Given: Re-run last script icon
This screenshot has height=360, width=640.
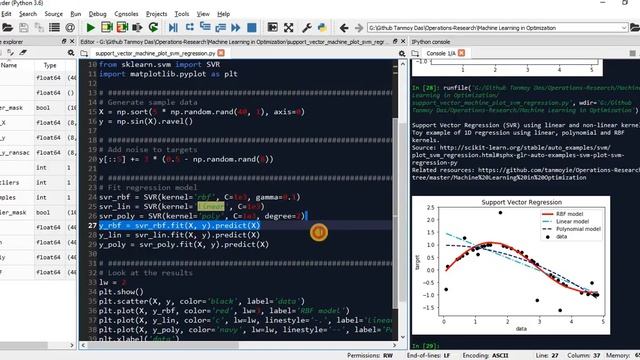Looking at the screenshot, I should point(153,28).
